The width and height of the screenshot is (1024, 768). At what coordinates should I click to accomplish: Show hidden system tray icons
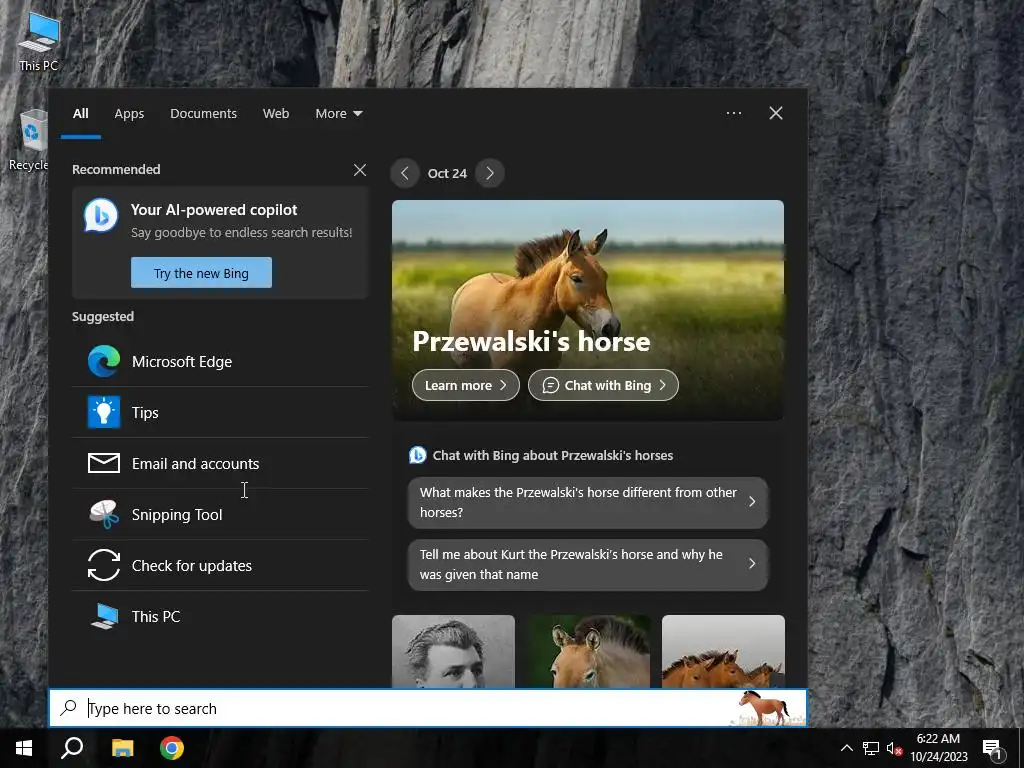tap(846, 748)
